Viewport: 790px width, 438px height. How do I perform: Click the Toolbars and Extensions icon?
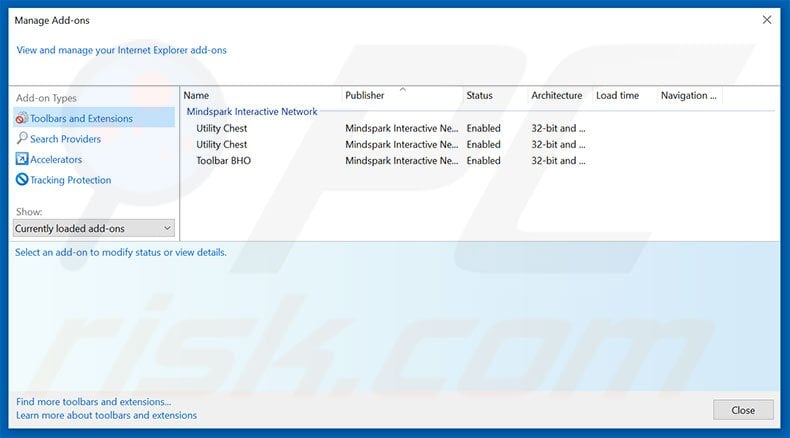(x=22, y=119)
